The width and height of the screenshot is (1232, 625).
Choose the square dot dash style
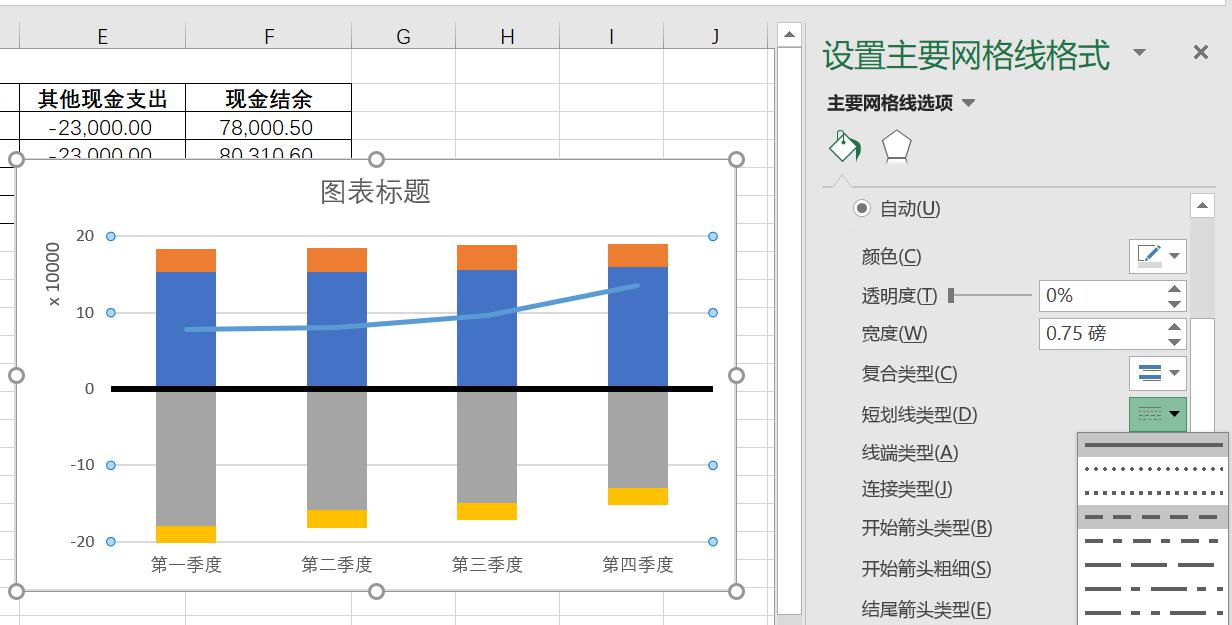point(1153,492)
